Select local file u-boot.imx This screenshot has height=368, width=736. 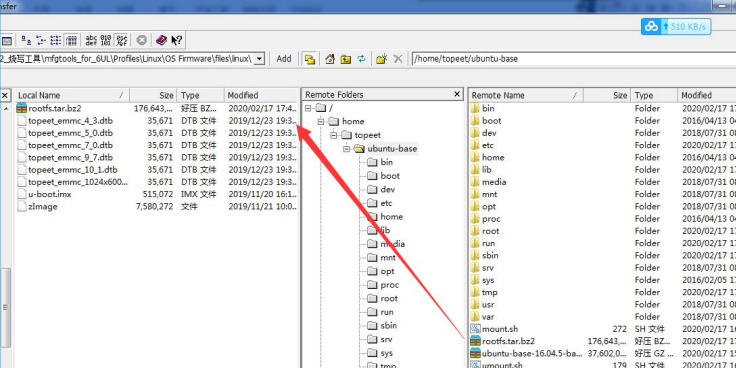point(50,194)
